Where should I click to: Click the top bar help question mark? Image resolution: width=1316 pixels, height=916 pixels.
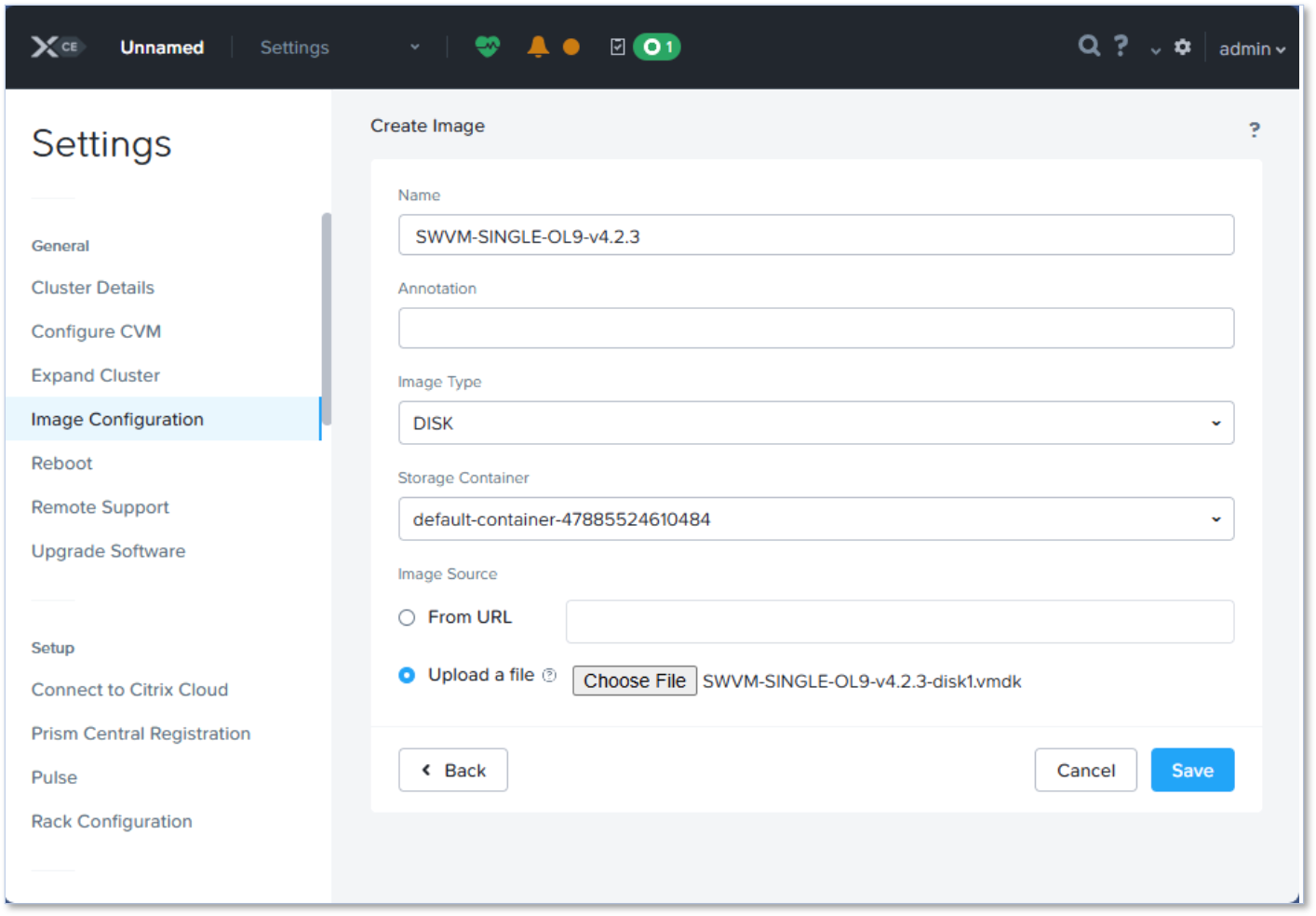coord(1121,46)
